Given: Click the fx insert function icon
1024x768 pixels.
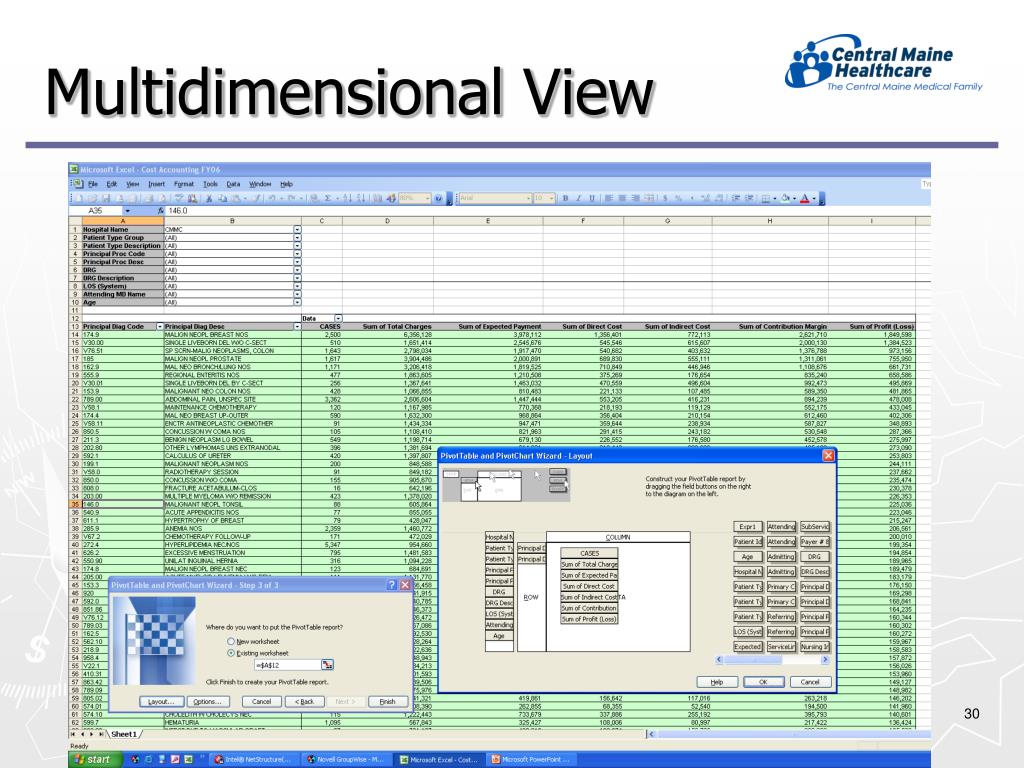Looking at the screenshot, I should pos(161,211).
